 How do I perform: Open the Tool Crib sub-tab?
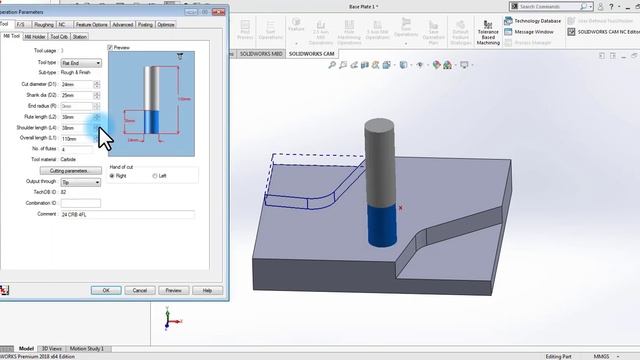point(59,37)
